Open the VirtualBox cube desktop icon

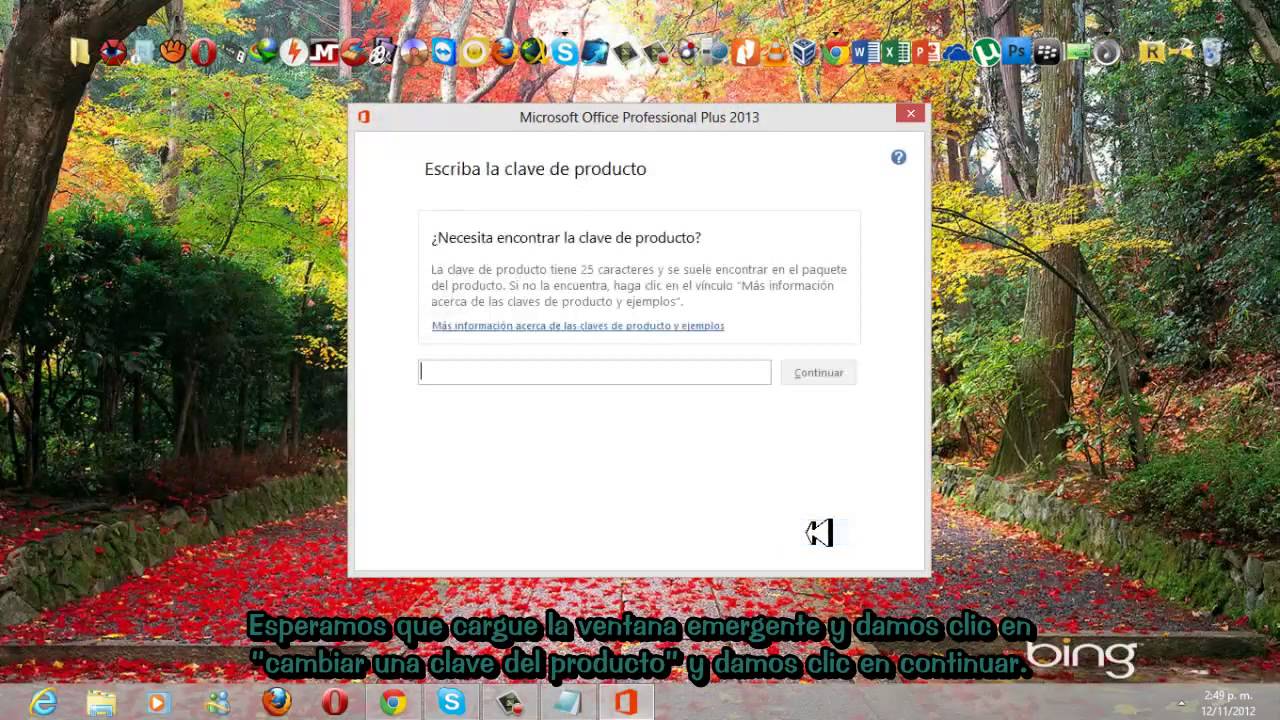(804, 52)
